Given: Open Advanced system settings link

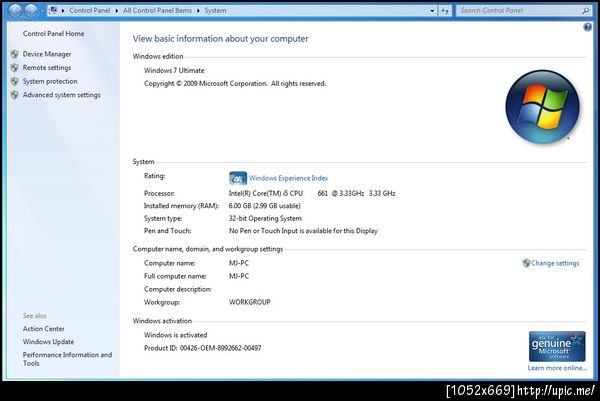Looking at the screenshot, I should click(62, 95).
